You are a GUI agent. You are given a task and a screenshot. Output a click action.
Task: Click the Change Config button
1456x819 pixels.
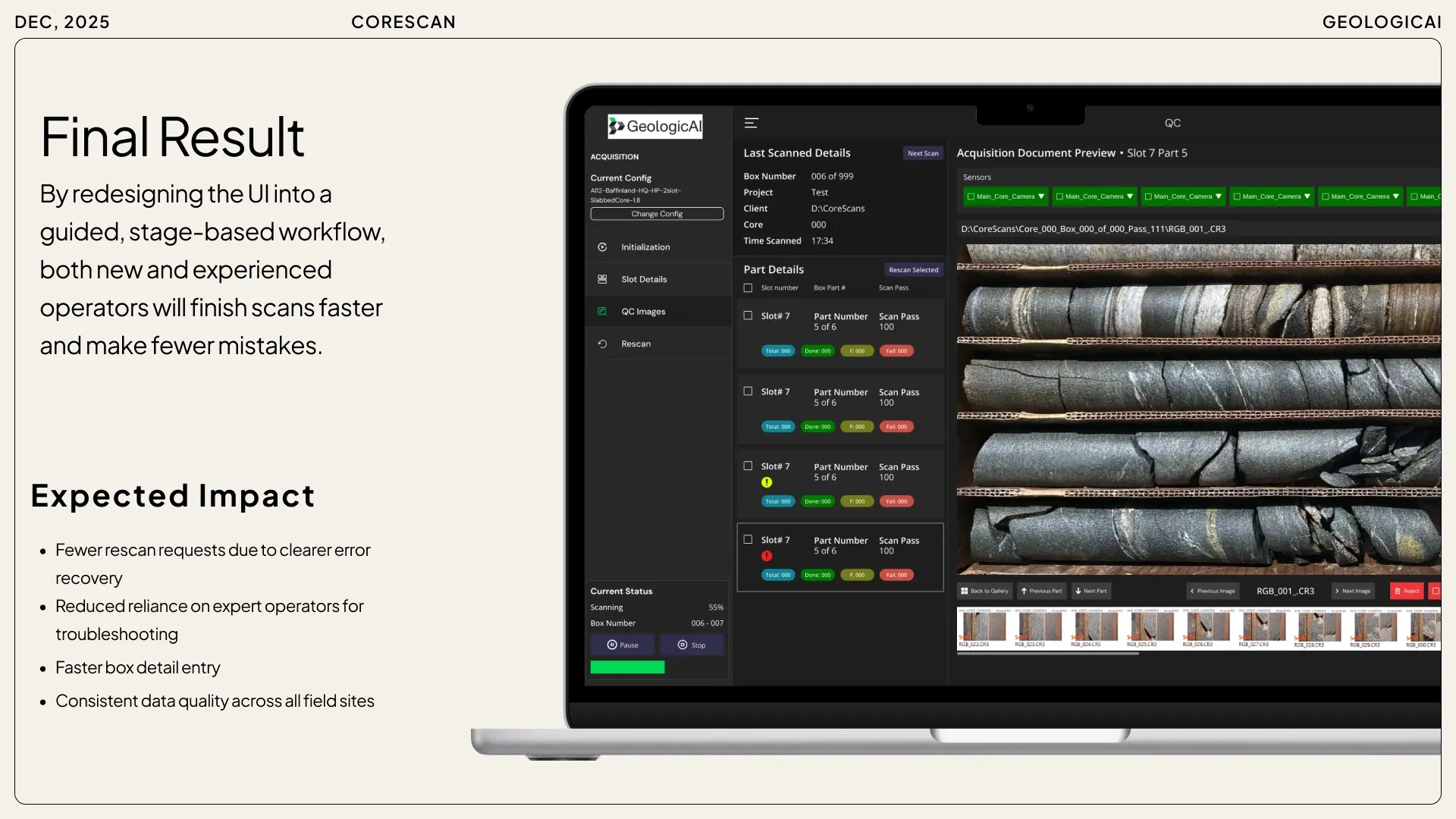657,214
